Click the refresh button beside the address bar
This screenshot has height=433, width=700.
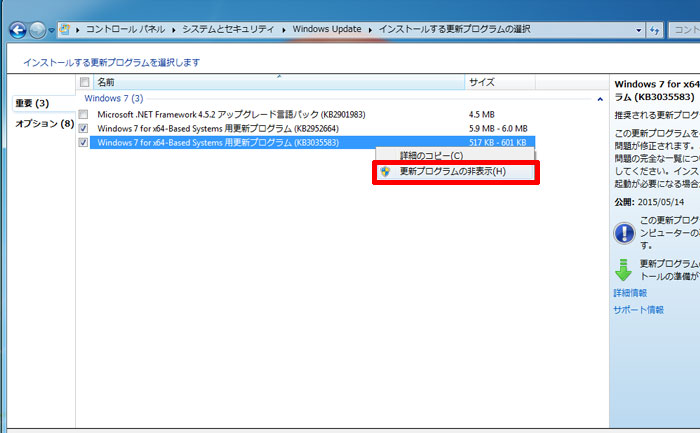654,30
